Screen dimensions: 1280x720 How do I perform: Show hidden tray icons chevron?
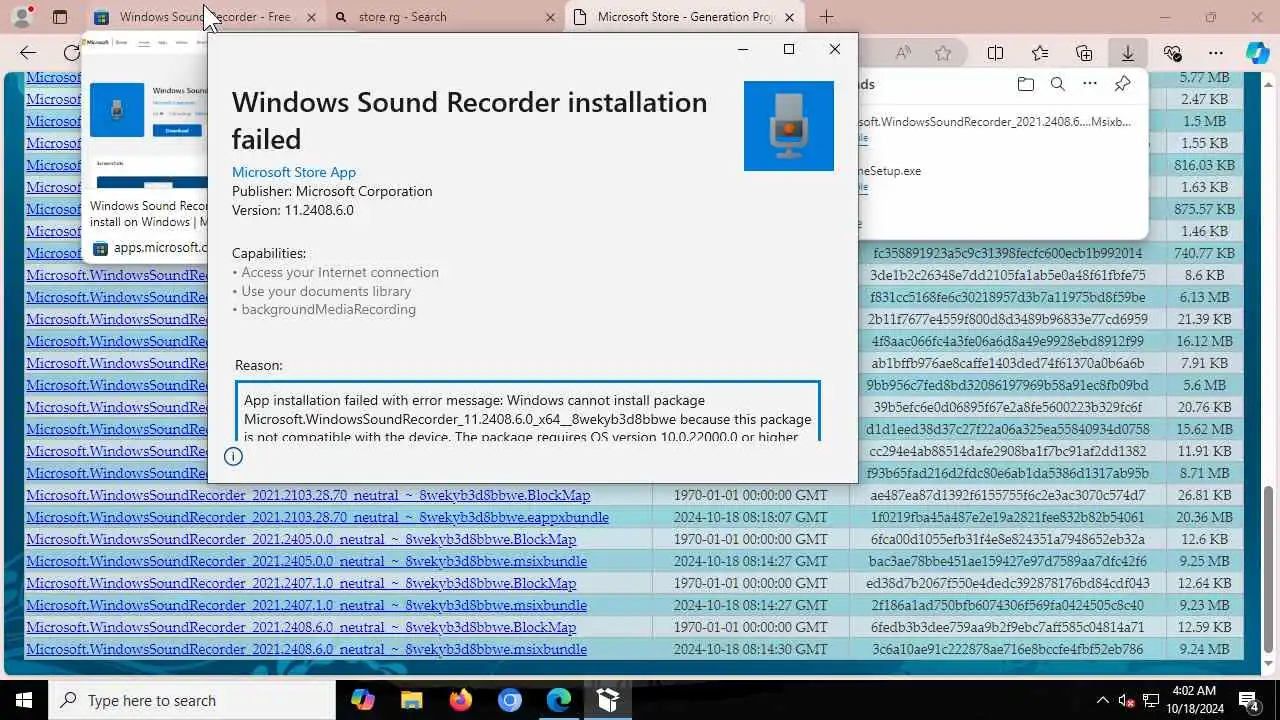pos(1103,700)
